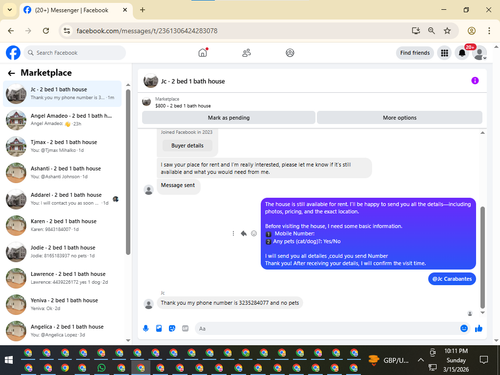The height and width of the screenshot is (375, 500).
Task: Click the Find friends button
Action: pyautogui.click(x=415, y=53)
